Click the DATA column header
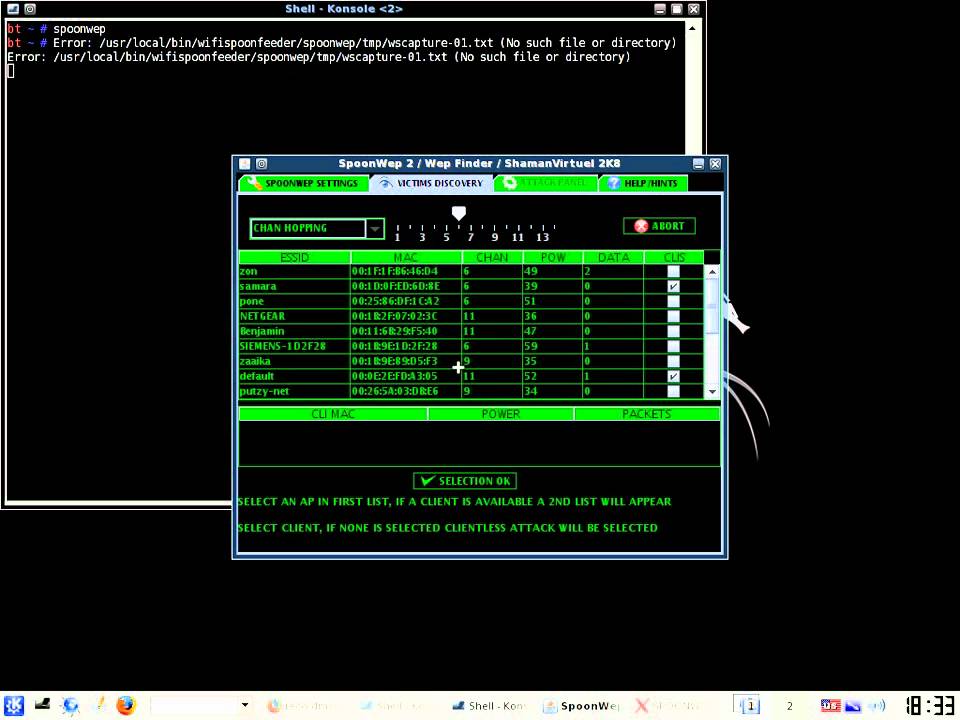This screenshot has height=720, width=960. pyautogui.click(x=613, y=257)
